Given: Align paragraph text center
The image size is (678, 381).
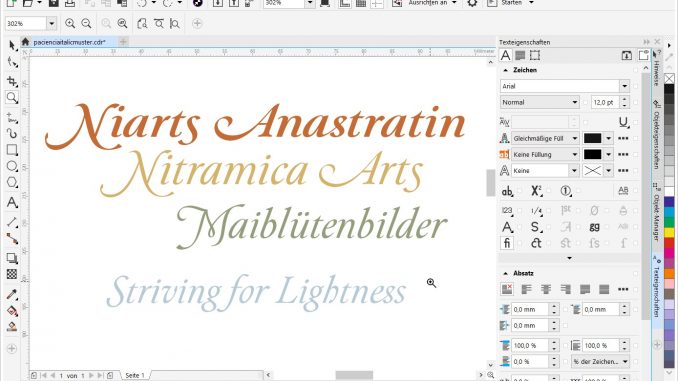Looking at the screenshot, I should point(546,289).
